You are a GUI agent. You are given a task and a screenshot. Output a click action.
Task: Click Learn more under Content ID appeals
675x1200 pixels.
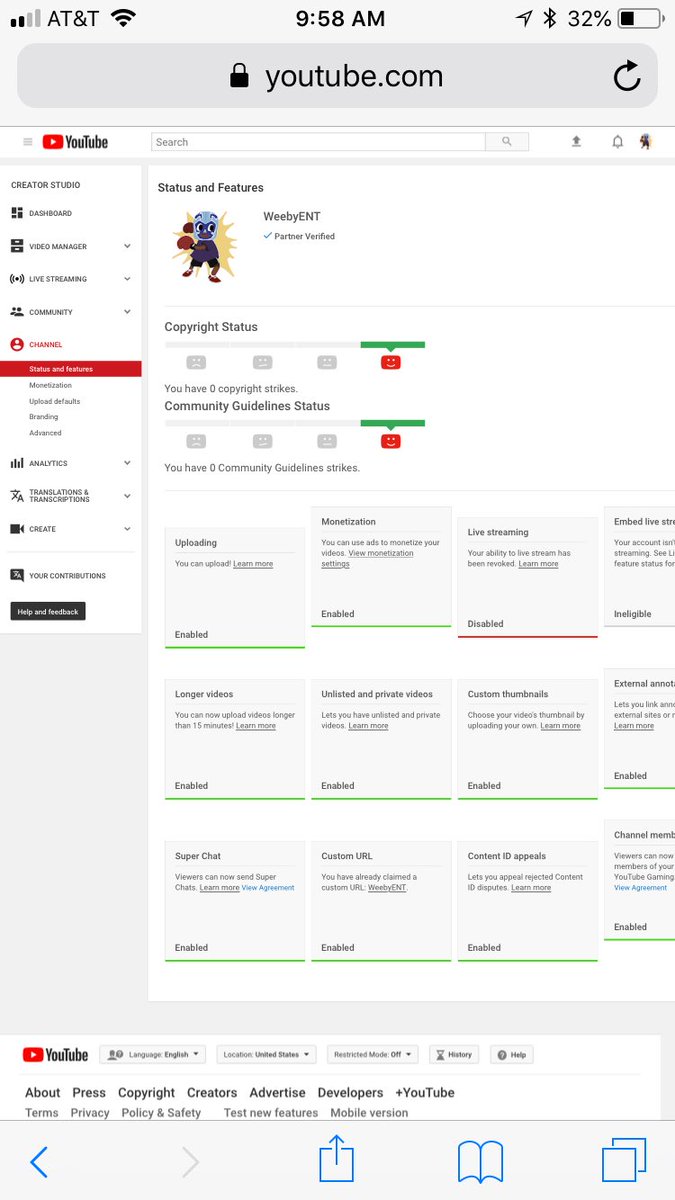[x=530, y=888]
